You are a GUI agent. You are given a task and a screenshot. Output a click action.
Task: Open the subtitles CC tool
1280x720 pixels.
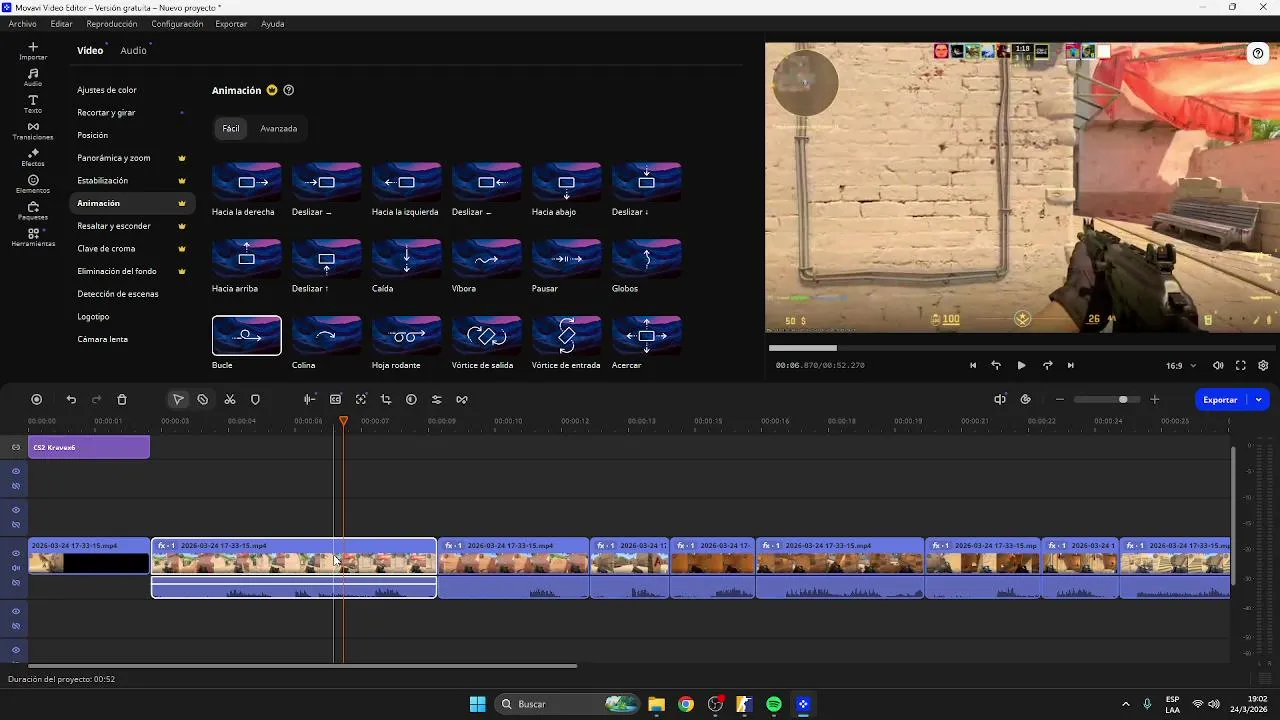pos(336,399)
